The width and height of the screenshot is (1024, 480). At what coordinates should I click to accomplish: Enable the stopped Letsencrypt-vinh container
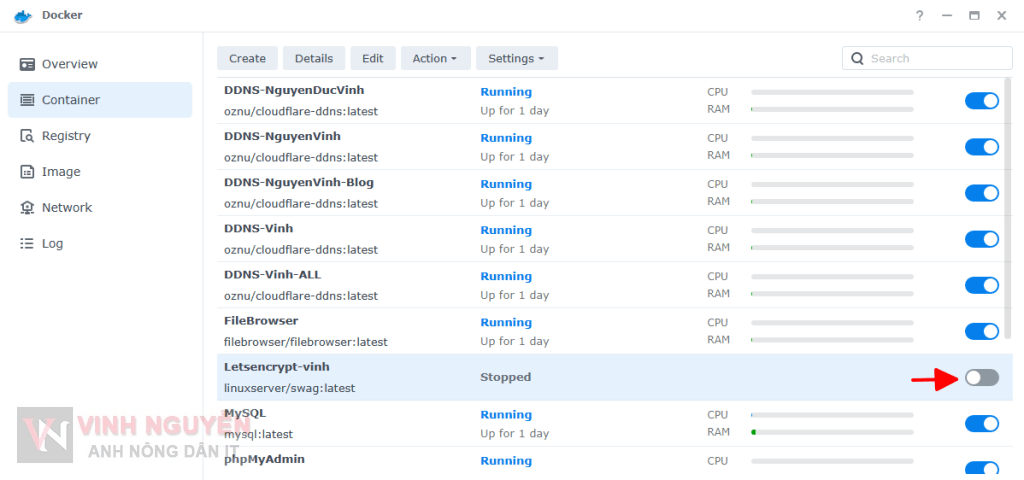pos(981,377)
